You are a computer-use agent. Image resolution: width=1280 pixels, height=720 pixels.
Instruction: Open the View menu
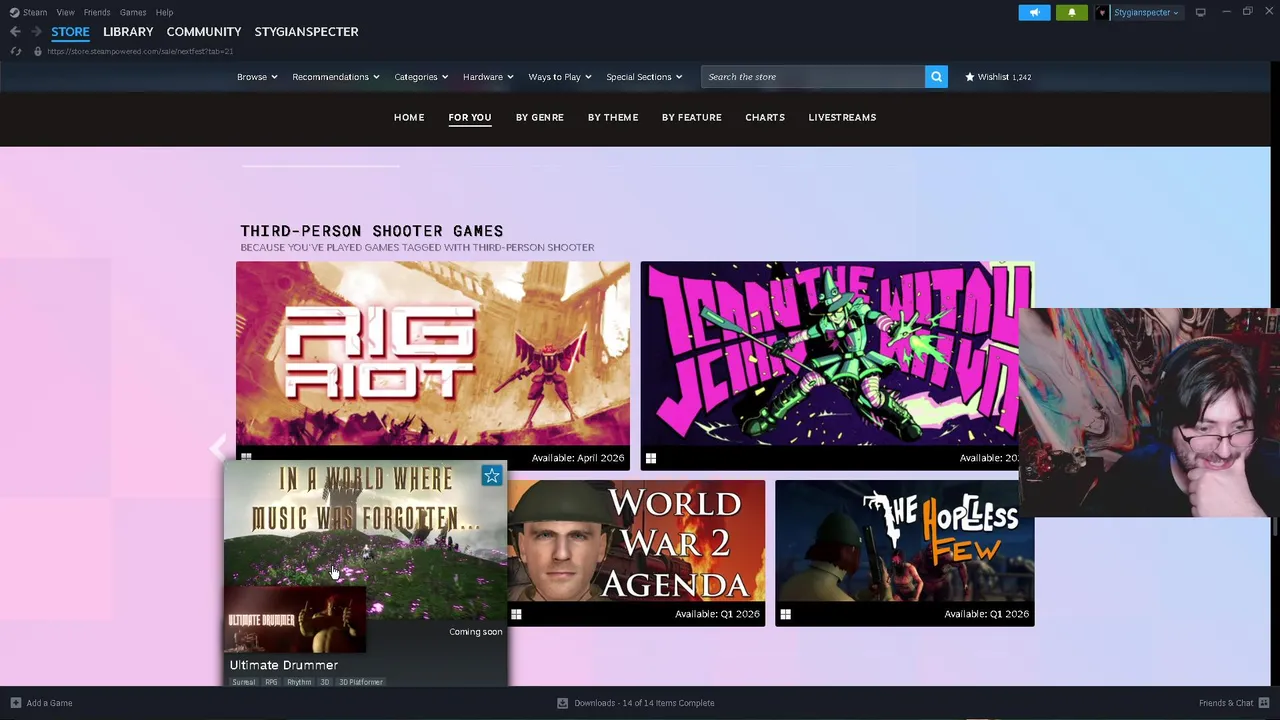click(65, 12)
